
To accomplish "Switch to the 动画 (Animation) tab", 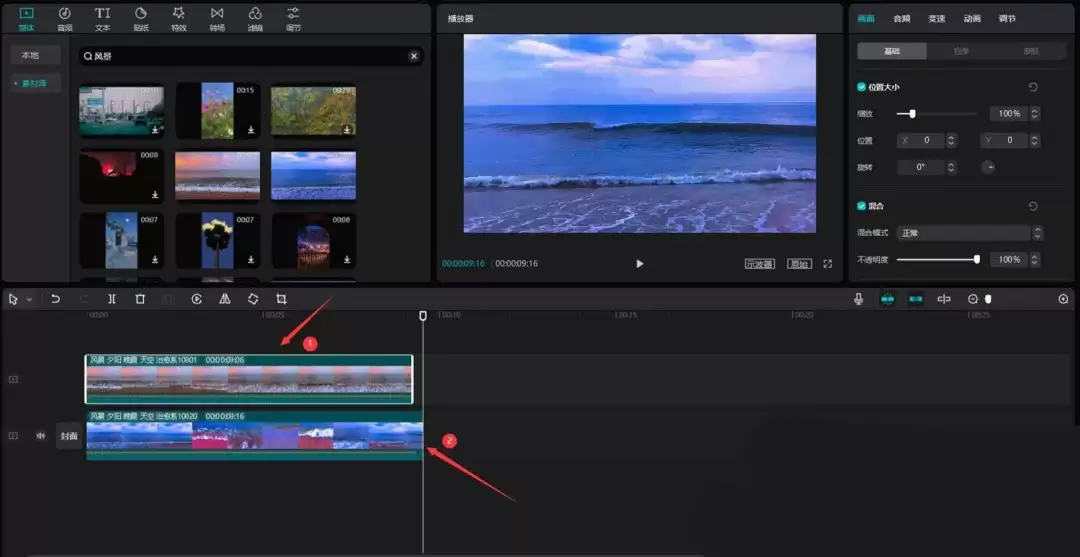I will point(972,18).
